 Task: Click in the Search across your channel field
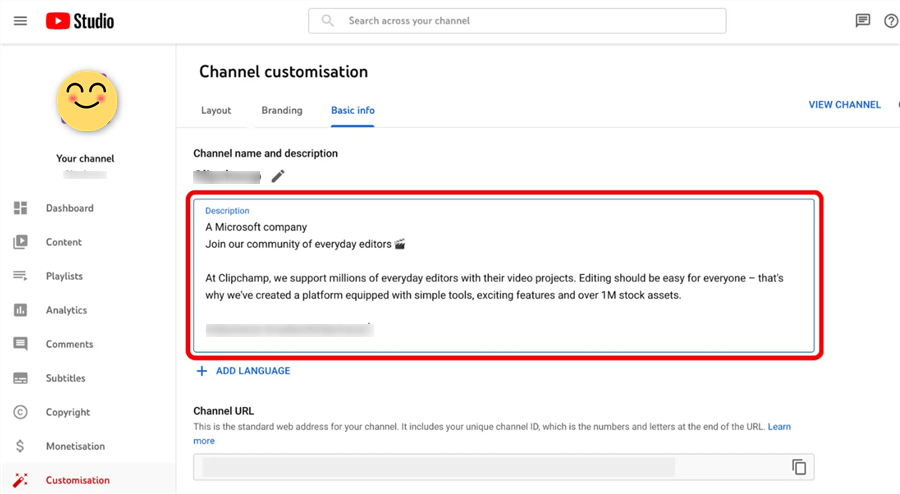(517, 21)
